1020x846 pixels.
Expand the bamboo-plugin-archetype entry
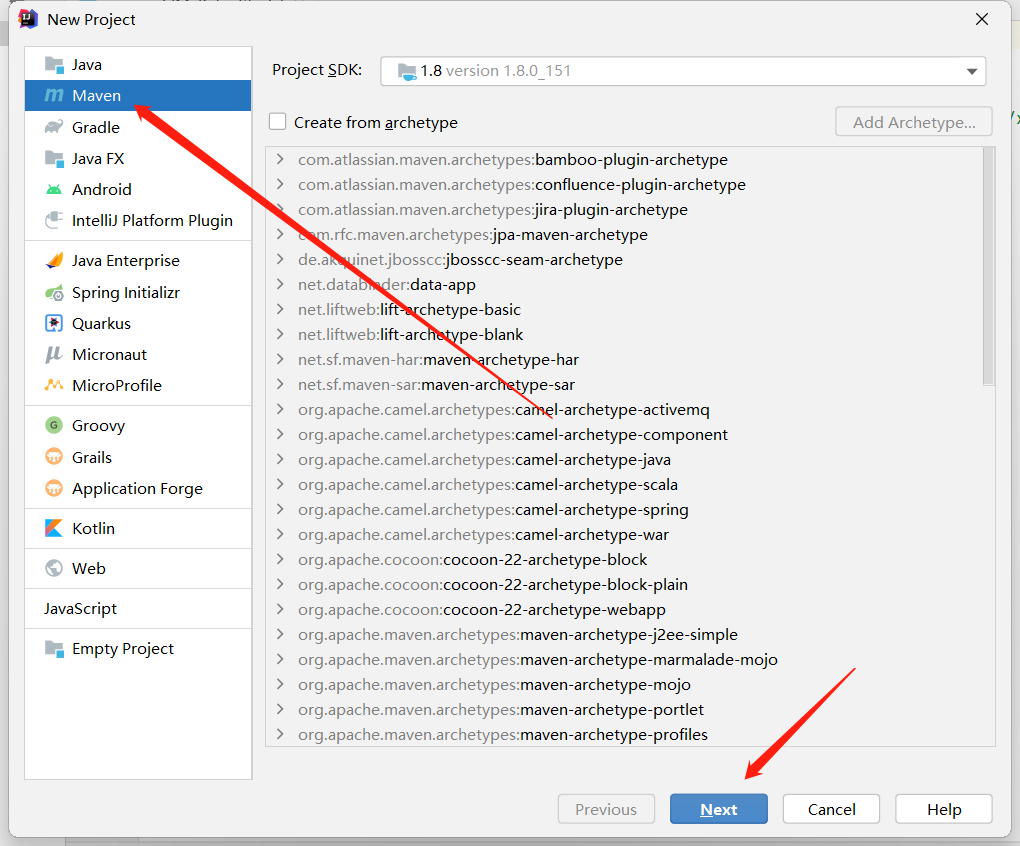coord(280,159)
